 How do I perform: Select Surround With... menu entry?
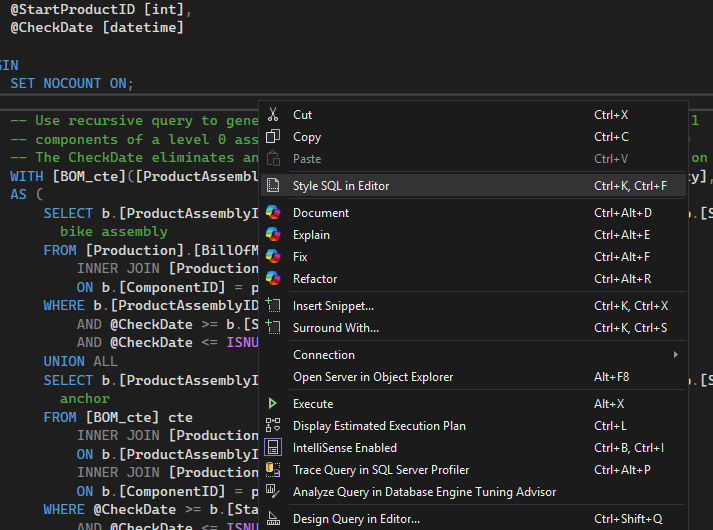point(335,328)
